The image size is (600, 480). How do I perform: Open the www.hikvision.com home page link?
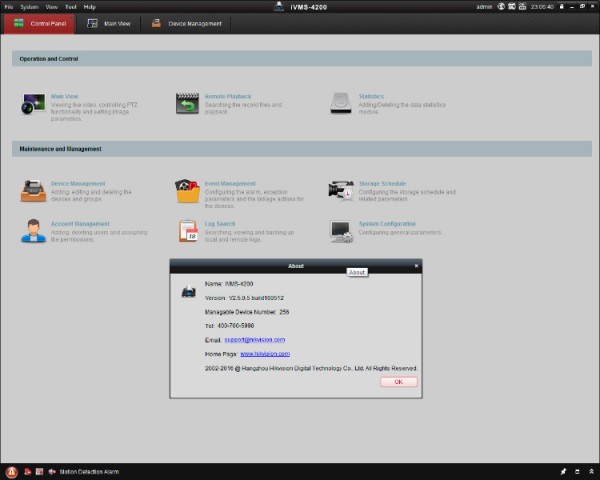[x=265, y=354]
